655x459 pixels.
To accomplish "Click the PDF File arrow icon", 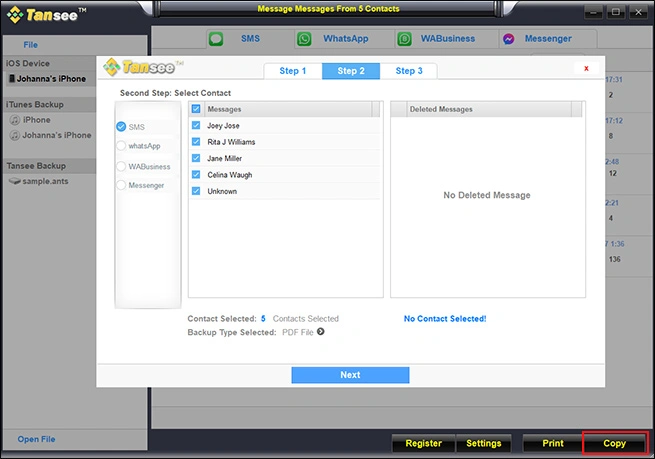I will coord(321,332).
